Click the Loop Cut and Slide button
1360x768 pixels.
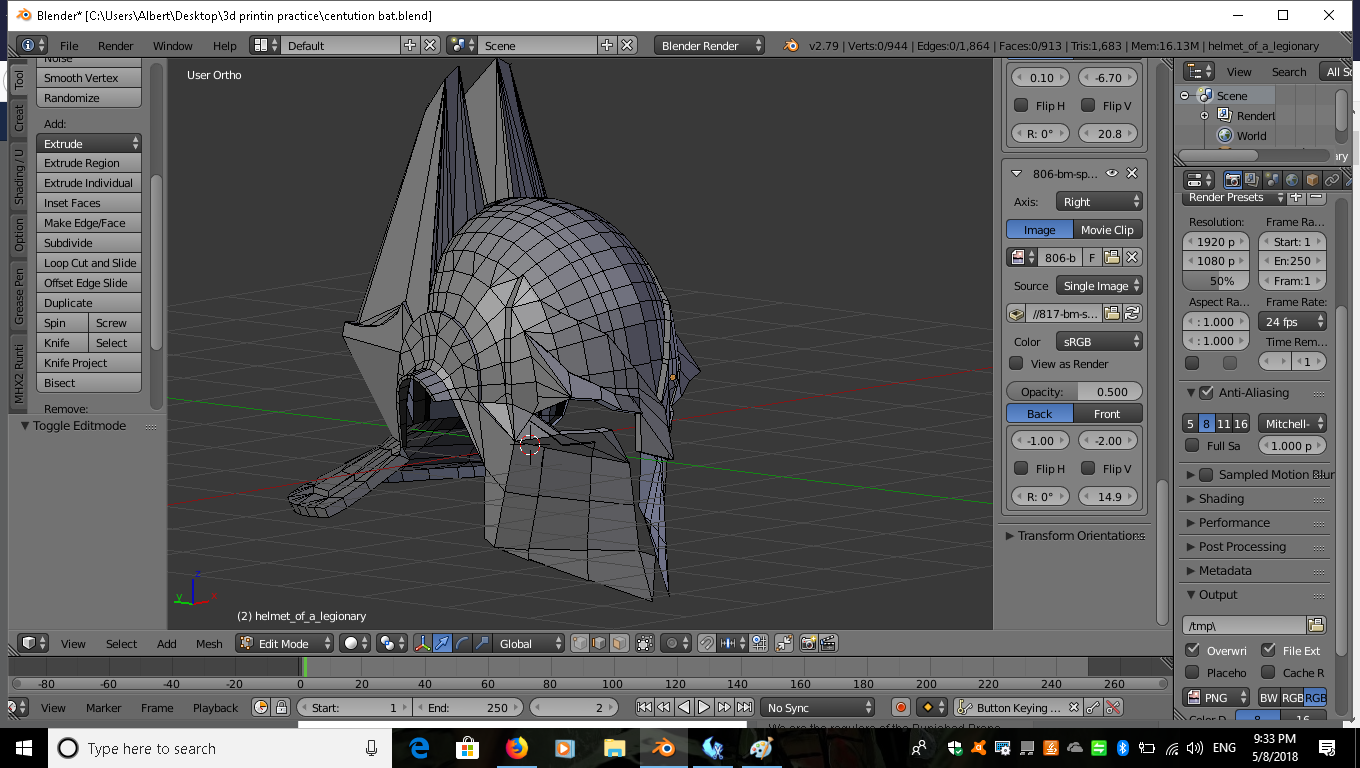(89, 263)
